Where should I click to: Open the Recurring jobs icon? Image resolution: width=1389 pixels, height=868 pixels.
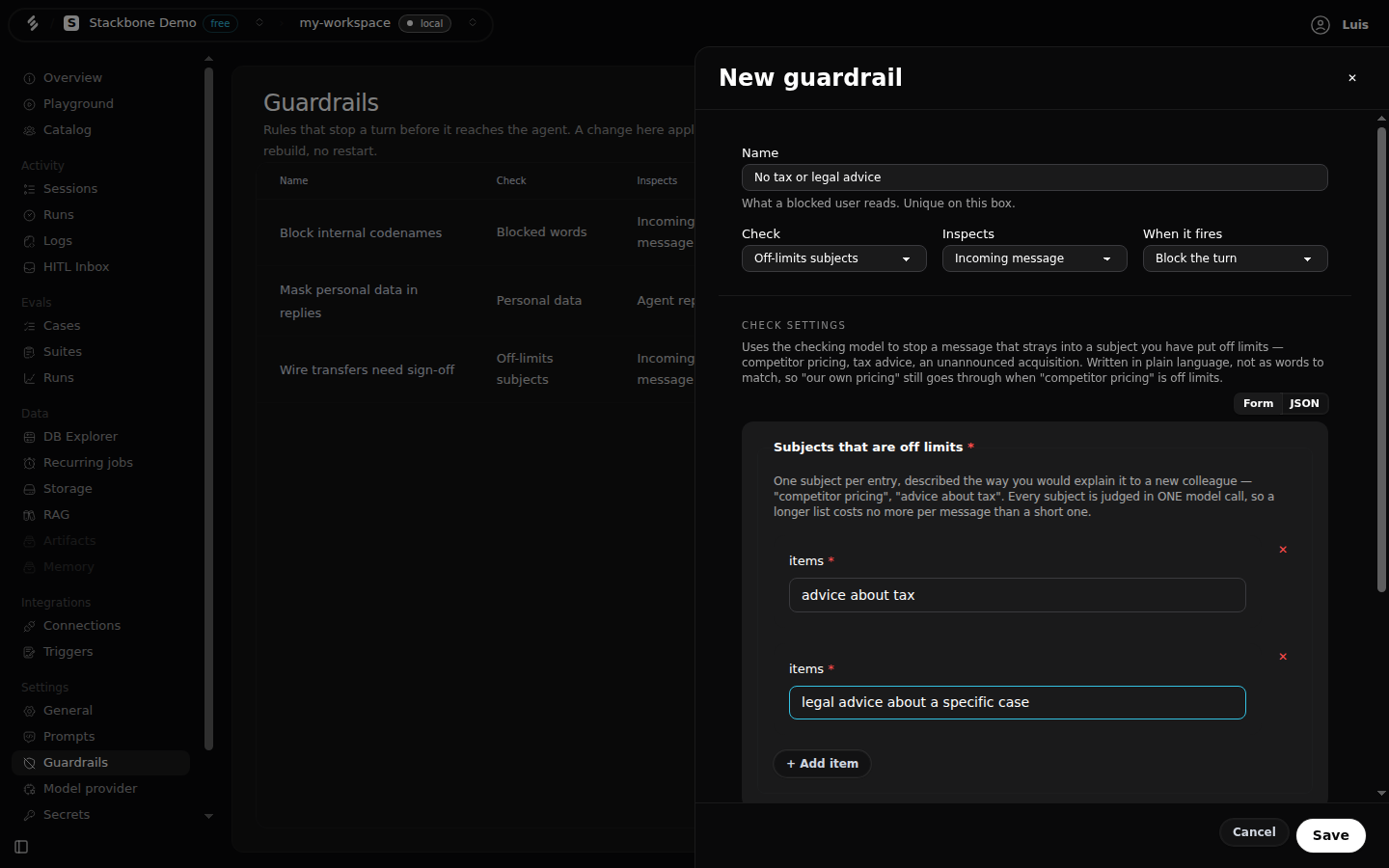29,463
